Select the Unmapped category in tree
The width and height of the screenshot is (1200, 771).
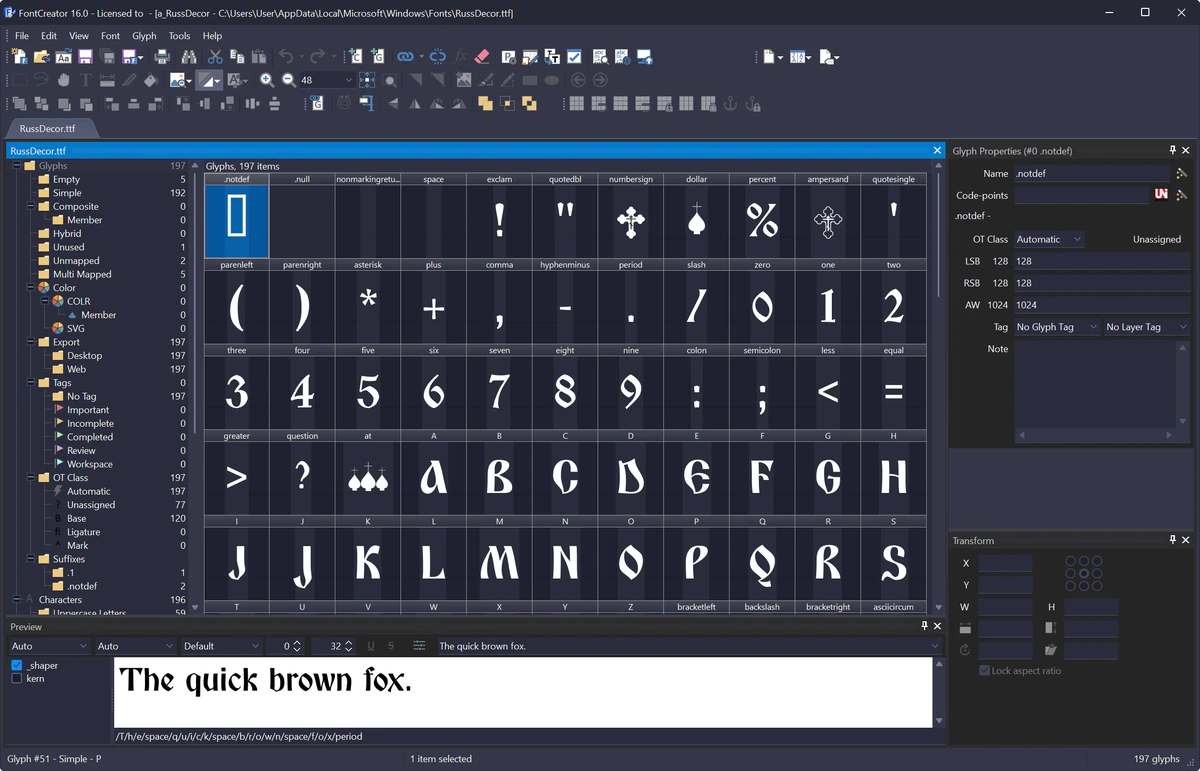click(76, 260)
